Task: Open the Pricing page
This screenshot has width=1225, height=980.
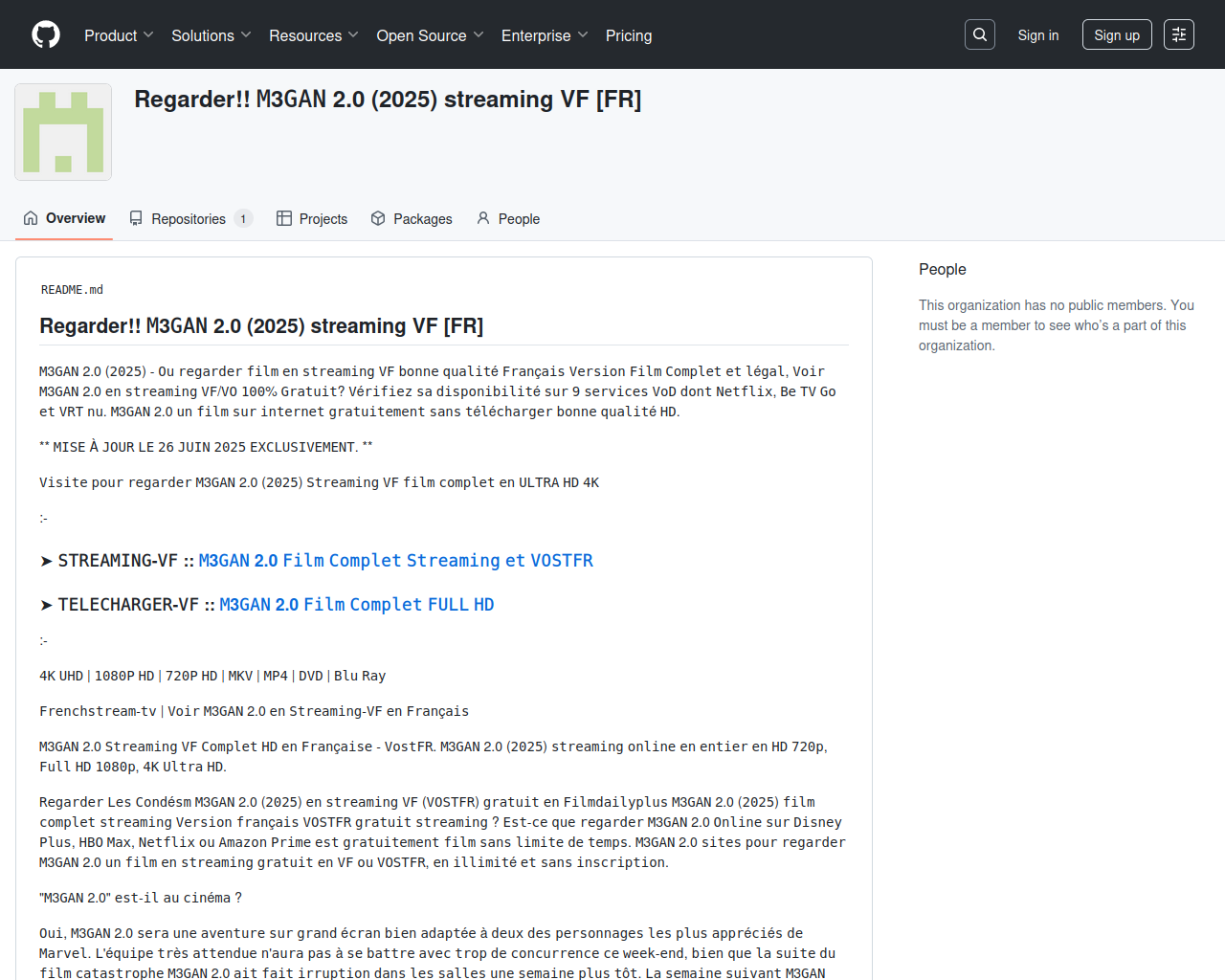Action: coord(629,35)
